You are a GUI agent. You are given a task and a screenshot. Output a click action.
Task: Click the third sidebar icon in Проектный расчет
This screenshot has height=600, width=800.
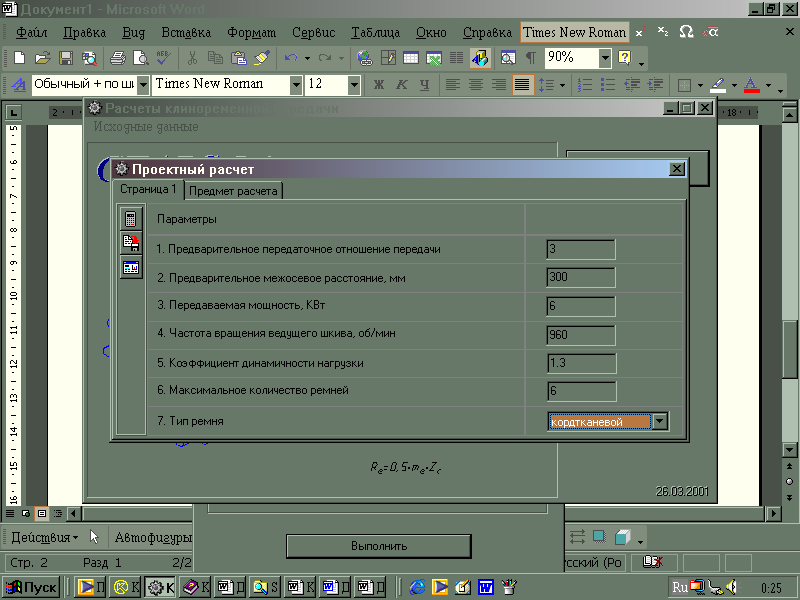pyautogui.click(x=131, y=267)
